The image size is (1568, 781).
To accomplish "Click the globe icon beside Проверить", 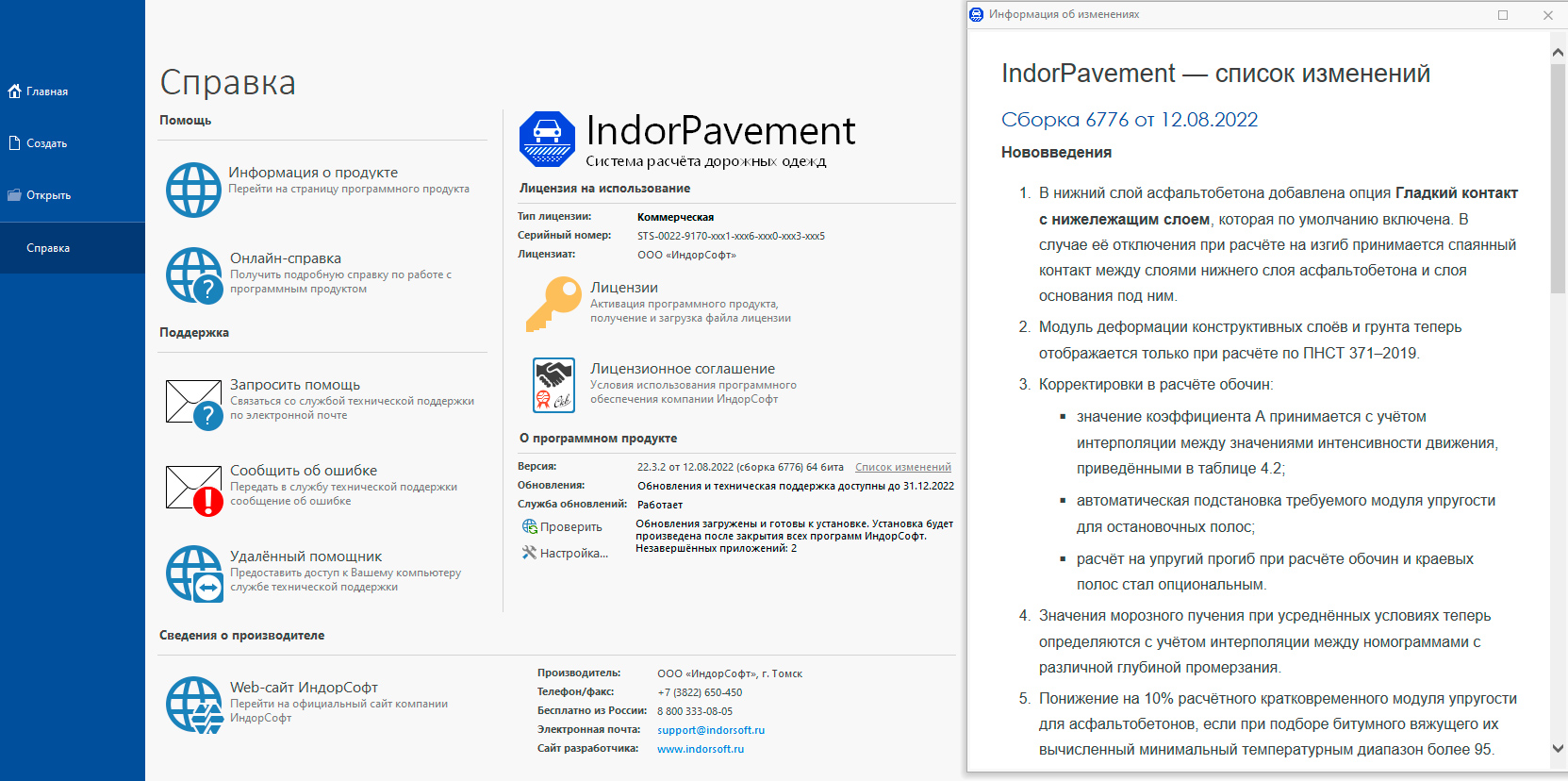I will (x=529, y=526).
